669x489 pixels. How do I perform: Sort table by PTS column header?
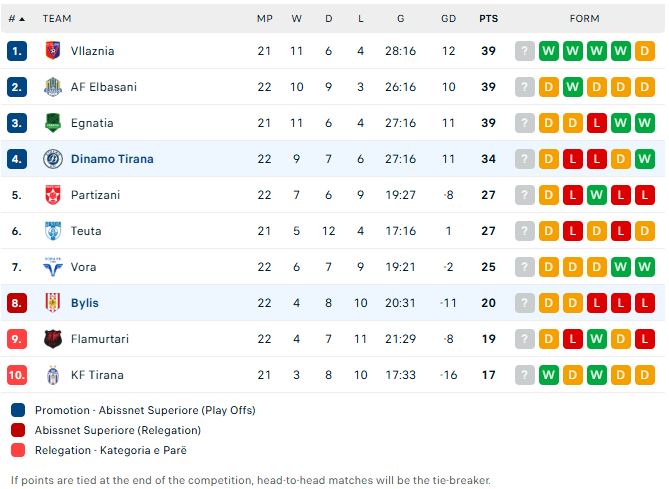click(x=488, y=18)
